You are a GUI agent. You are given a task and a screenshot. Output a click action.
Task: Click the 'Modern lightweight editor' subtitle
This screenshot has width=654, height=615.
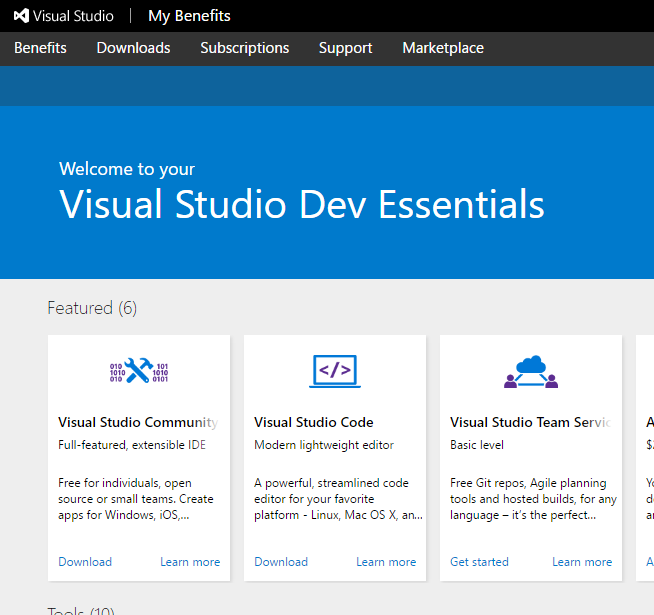(x=324, y=445)
